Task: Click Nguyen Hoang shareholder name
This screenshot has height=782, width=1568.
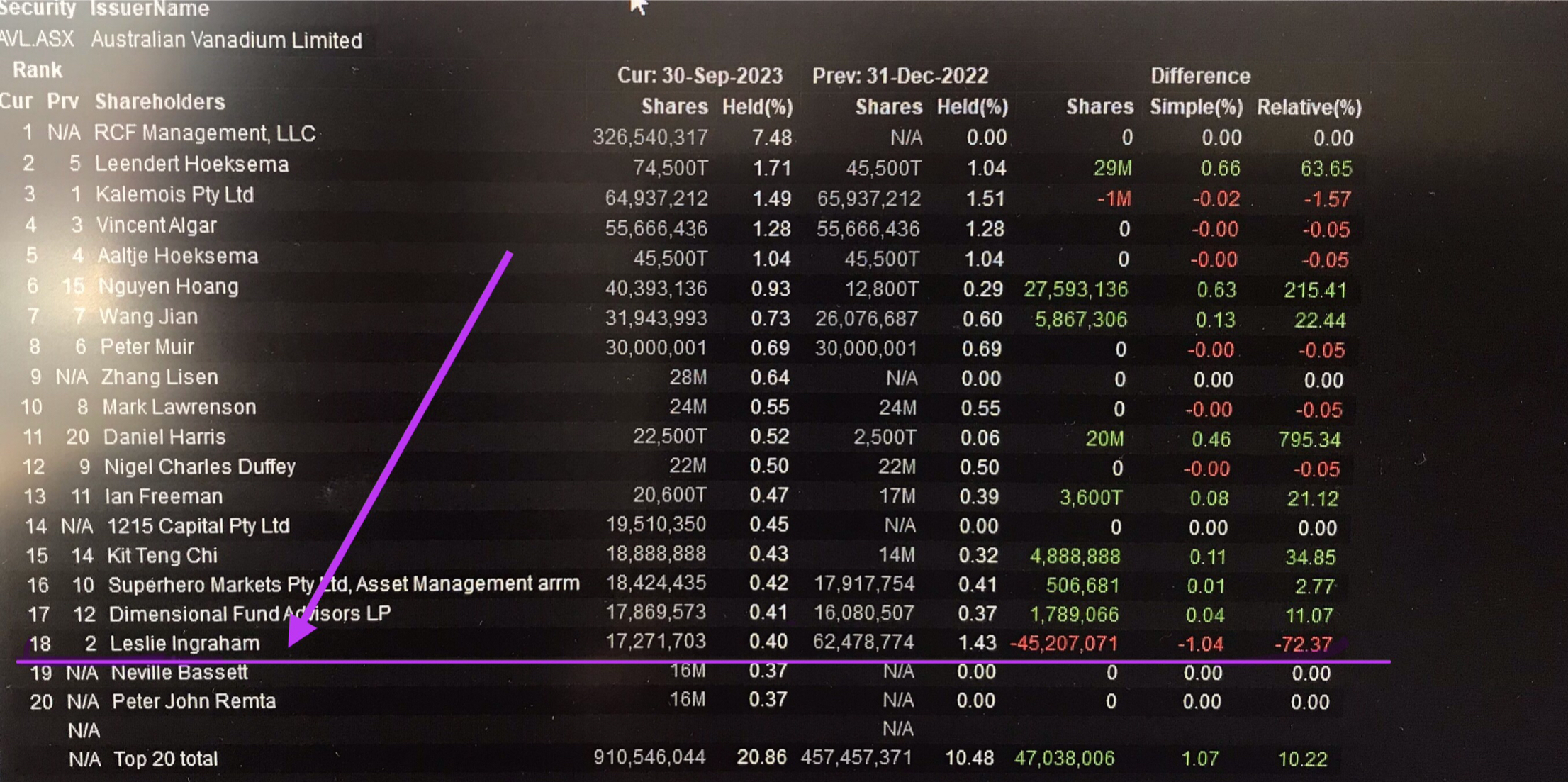Action: click(169, 286)
